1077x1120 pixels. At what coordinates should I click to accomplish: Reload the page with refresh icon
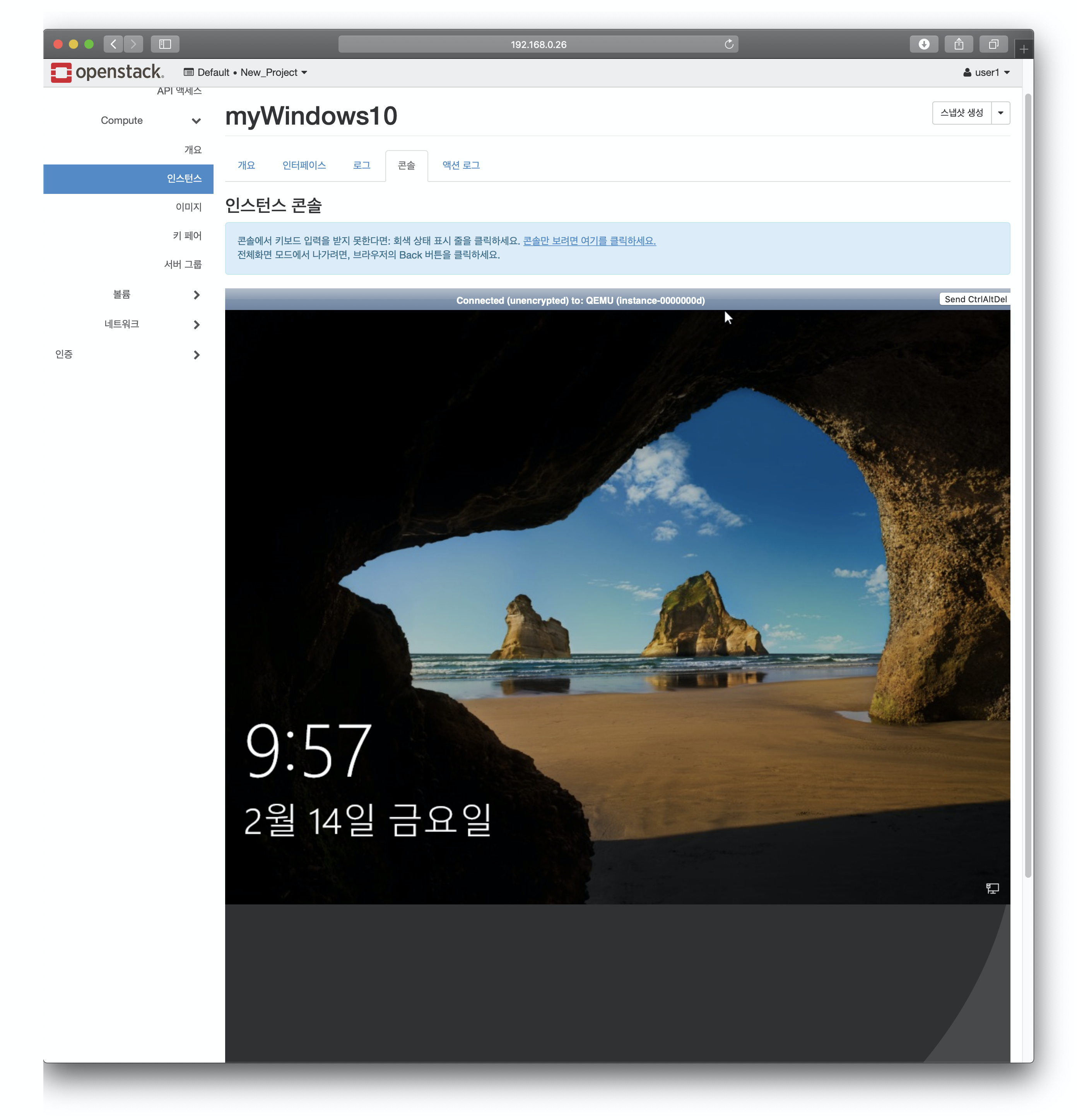[729, 44]
